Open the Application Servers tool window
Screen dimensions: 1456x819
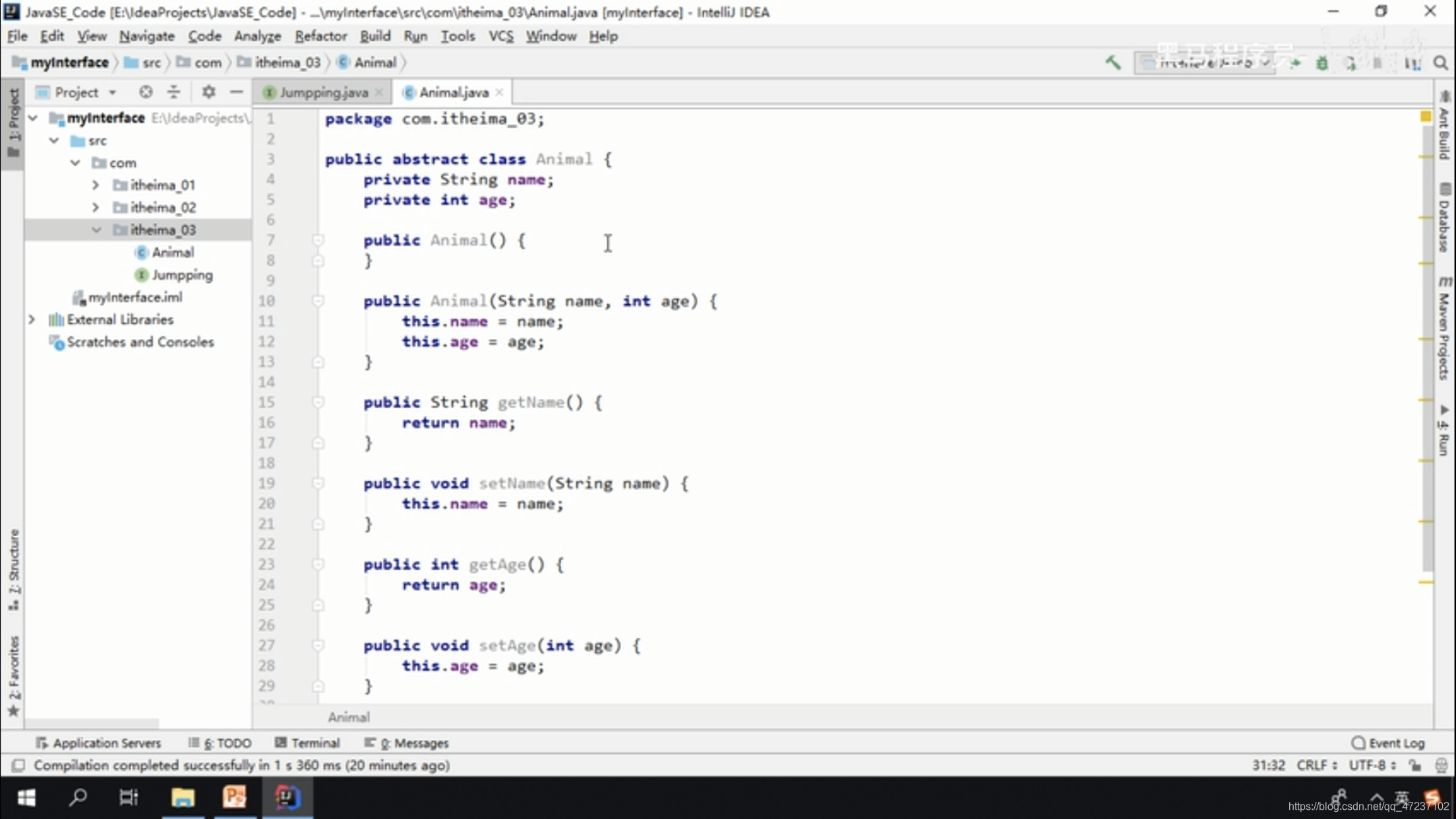(98, 743)
